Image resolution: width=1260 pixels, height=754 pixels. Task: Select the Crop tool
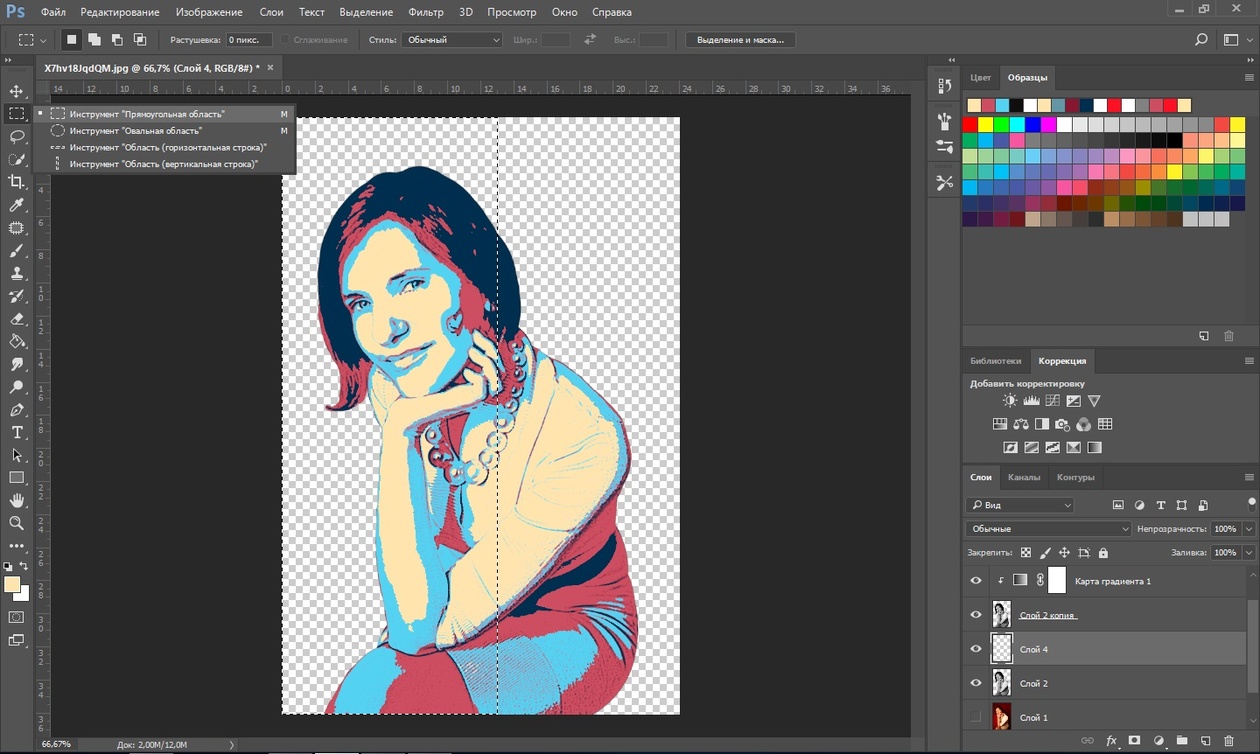click(17, 181)
